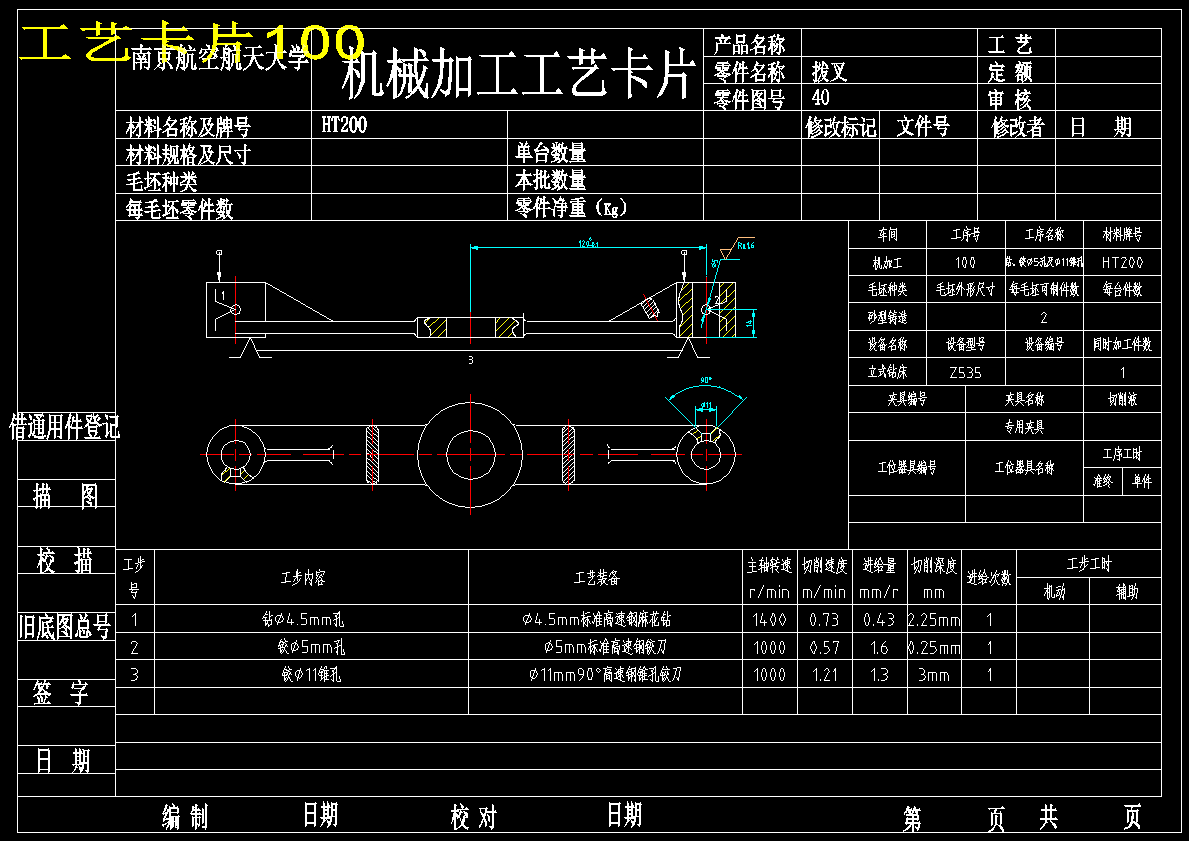Select the 工序名称 header cell

1044,234
